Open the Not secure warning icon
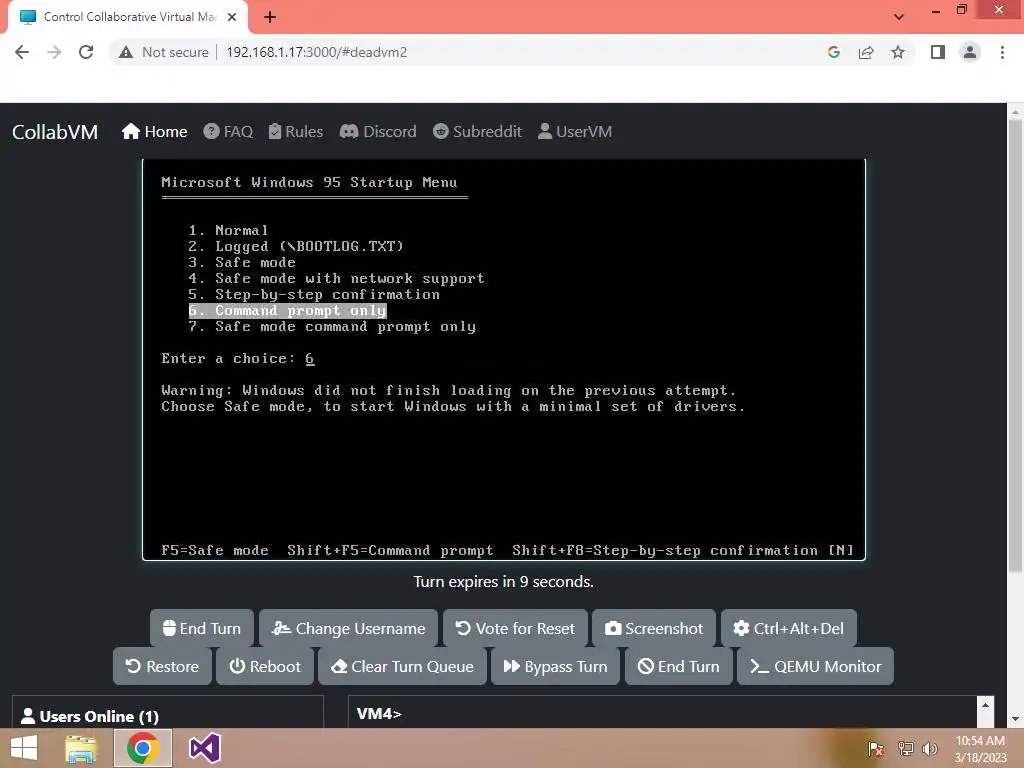The image size is (1024, 768). coord(126,52)
